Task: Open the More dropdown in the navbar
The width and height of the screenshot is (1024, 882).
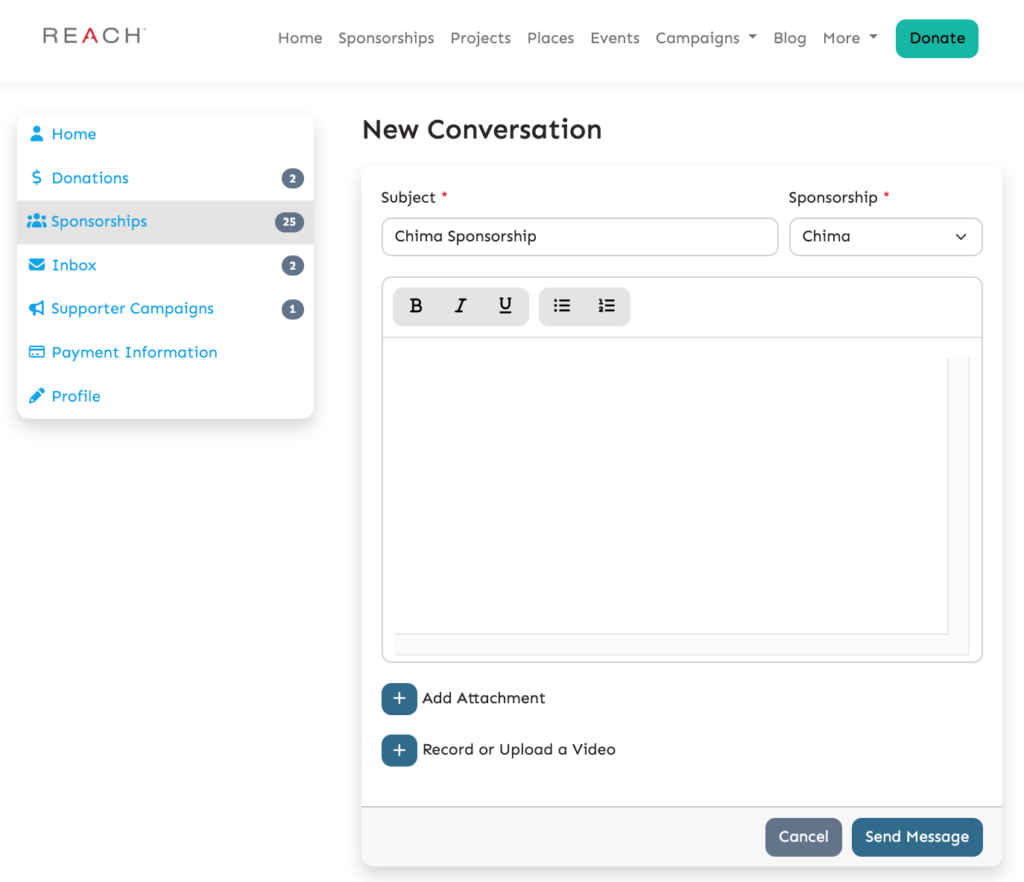Action: click(x=849, y=38)
